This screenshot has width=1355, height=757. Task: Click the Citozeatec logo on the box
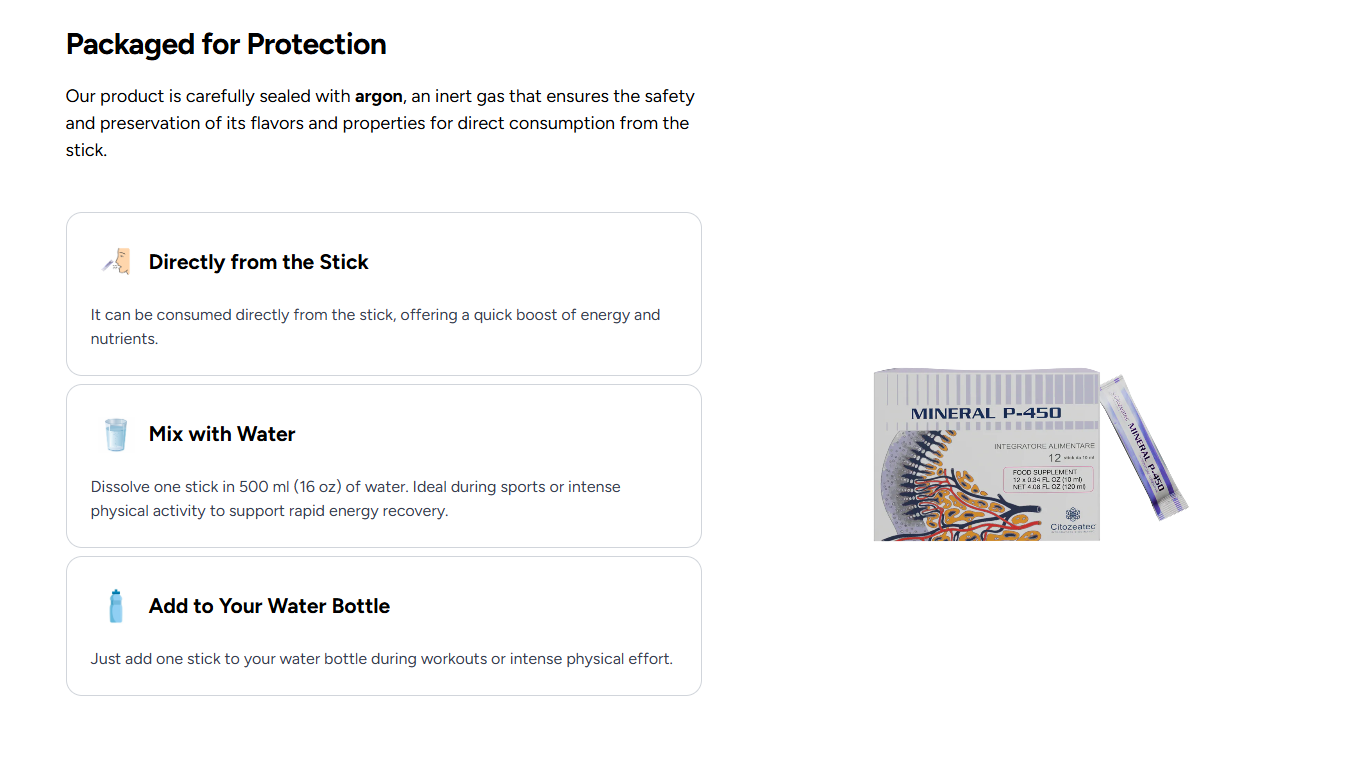pyautogui.click(x=1073, y=519)
